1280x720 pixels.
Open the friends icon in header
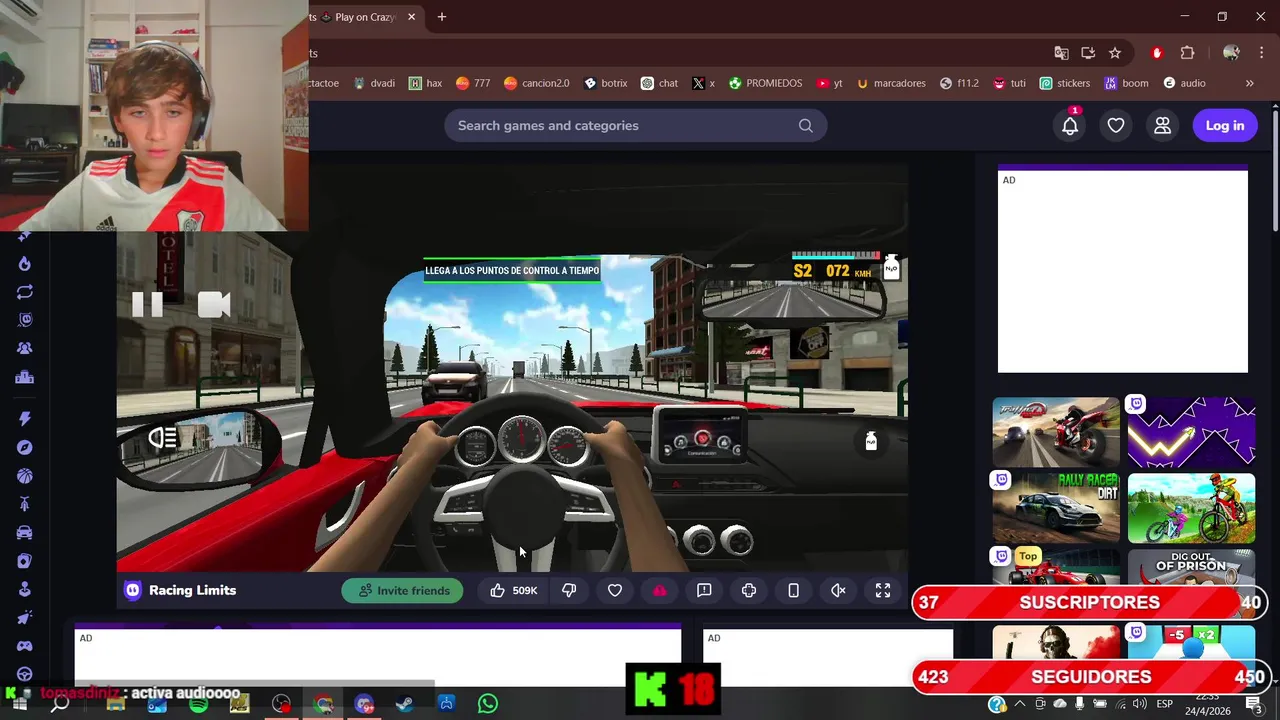[1162, 125]
